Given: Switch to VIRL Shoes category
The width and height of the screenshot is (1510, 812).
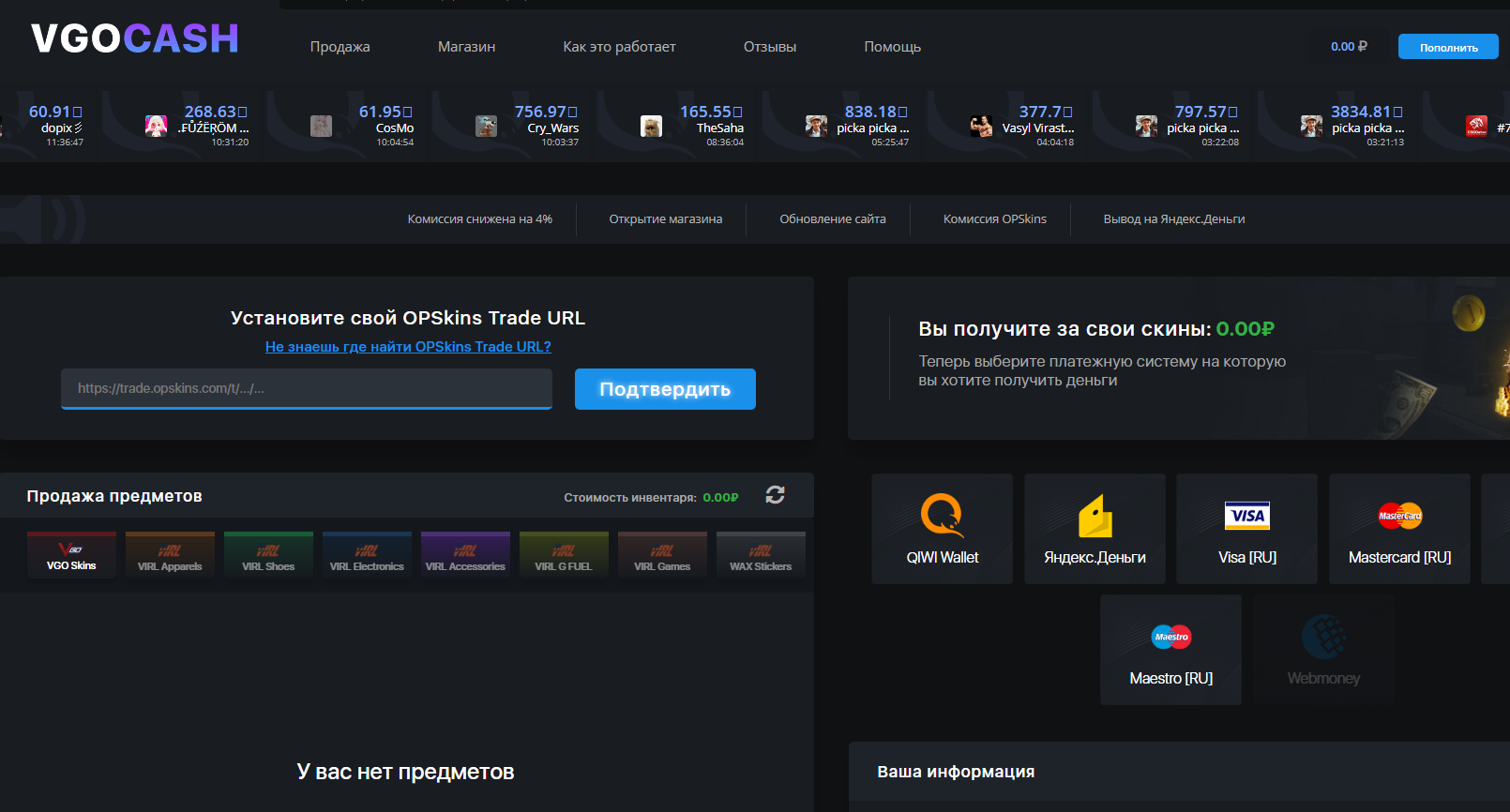Looking at the screenshot, I should pos(268,555).
